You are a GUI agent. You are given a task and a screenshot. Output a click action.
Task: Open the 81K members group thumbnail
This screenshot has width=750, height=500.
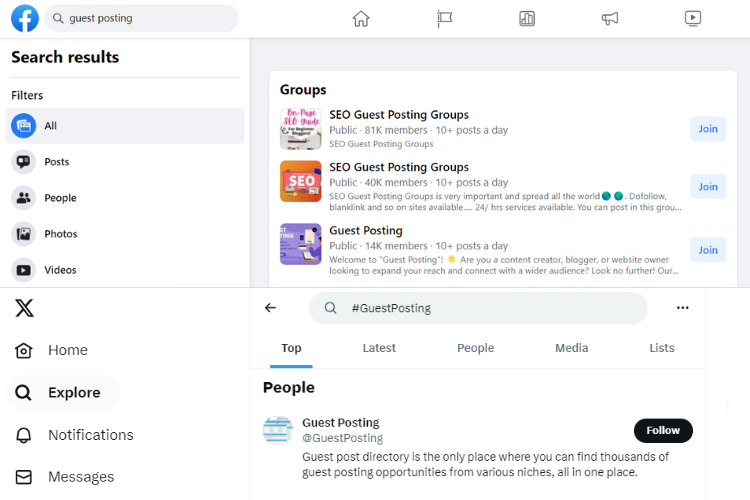pyautogui.click(x=300, y=129)
